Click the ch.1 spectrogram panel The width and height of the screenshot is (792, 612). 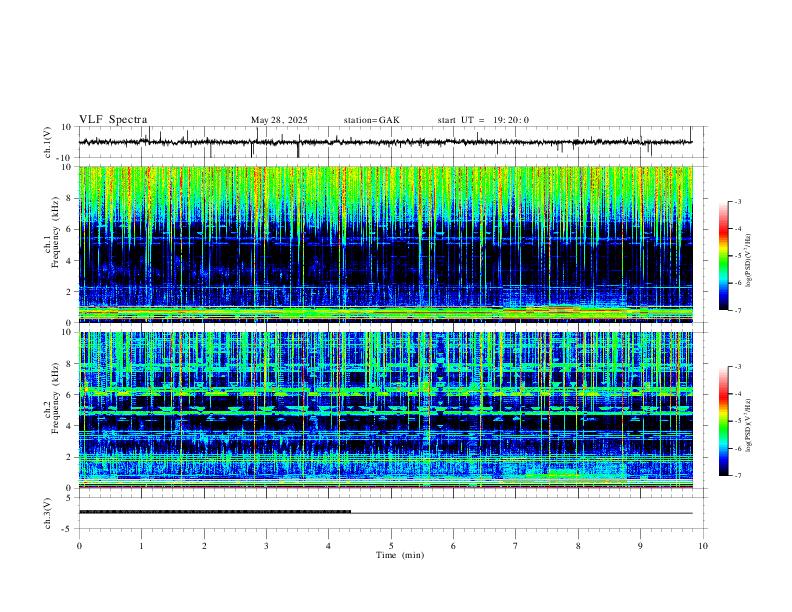coord(386,244)
